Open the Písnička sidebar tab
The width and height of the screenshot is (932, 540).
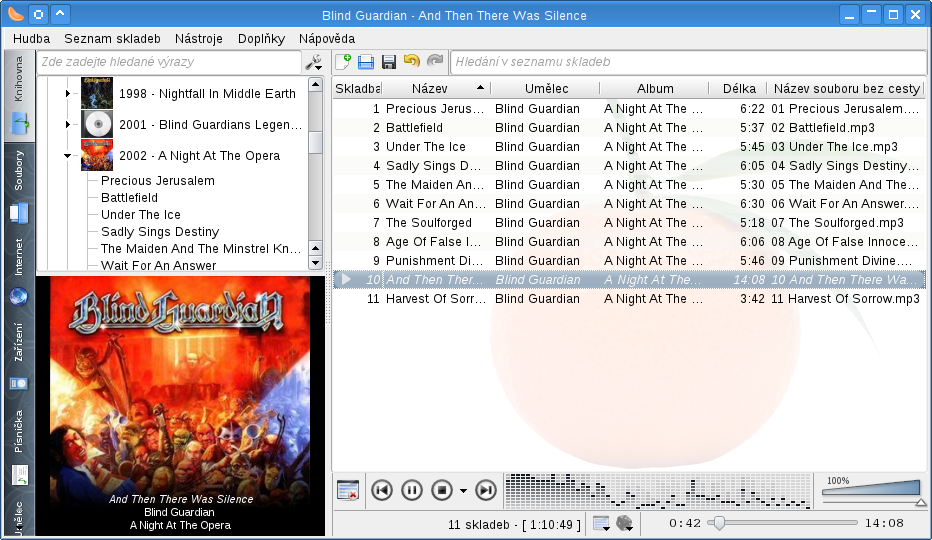click(x=19, y=446)
